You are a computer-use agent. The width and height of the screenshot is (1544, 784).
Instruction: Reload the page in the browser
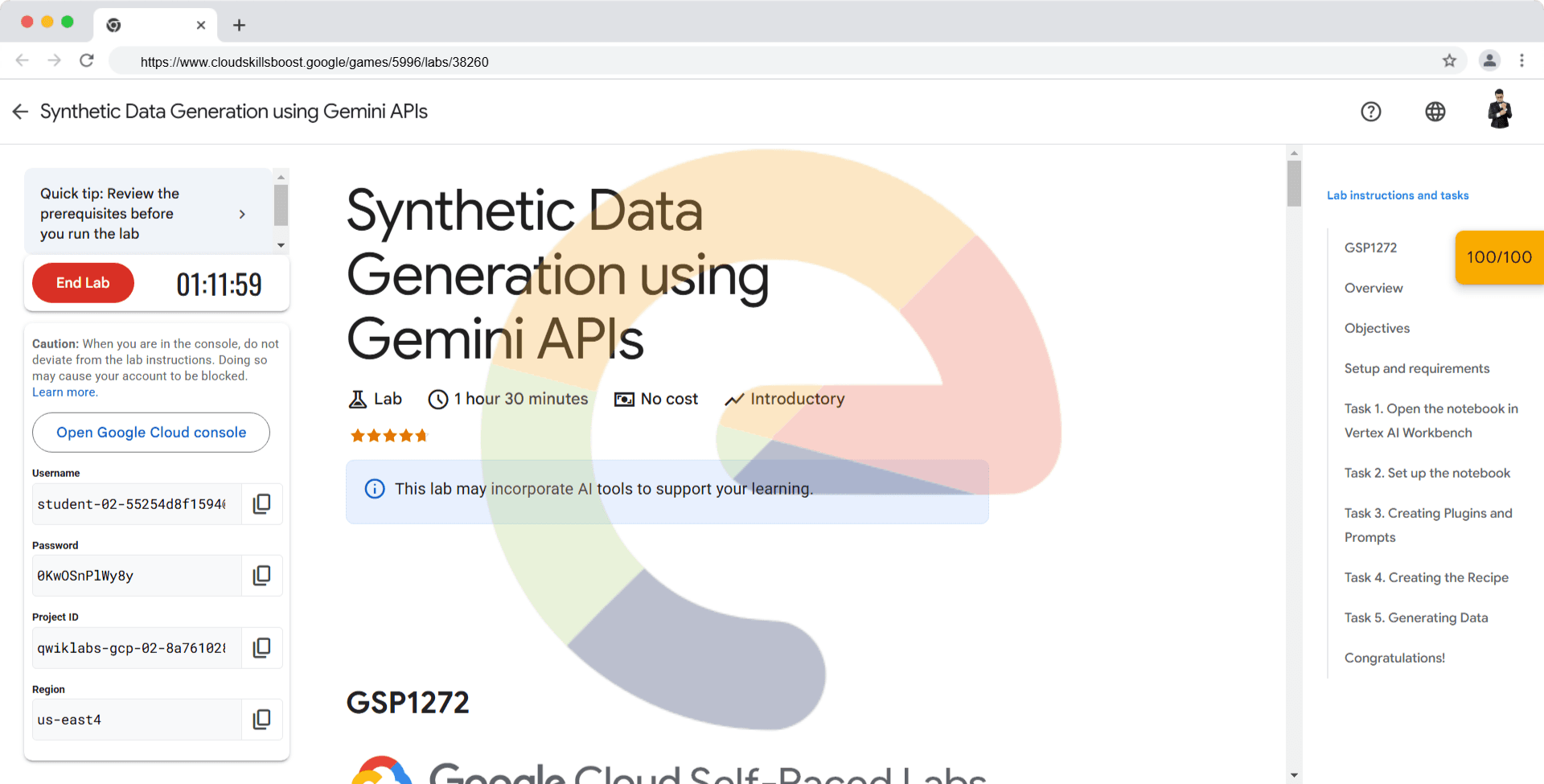click(x=87, y=61)
